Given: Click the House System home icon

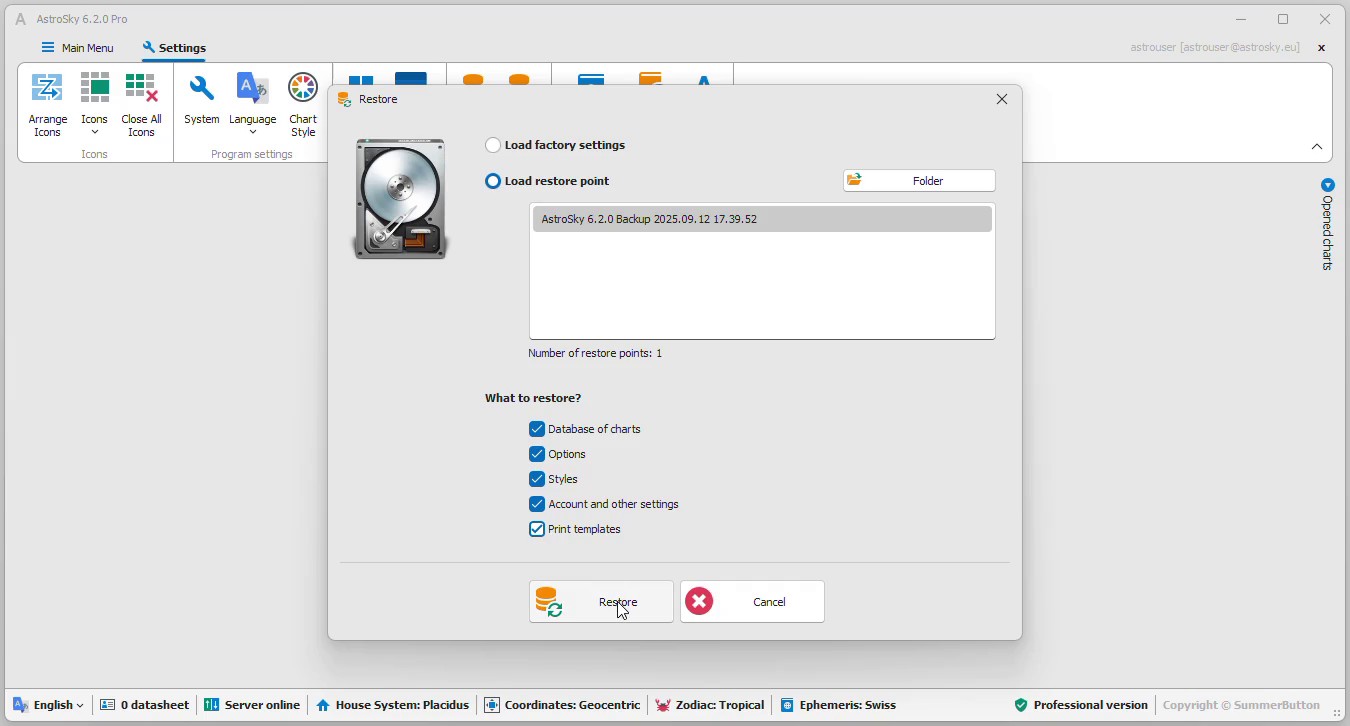Looking at the screenshot, I should pyautogui.click(x=323, y=705).
